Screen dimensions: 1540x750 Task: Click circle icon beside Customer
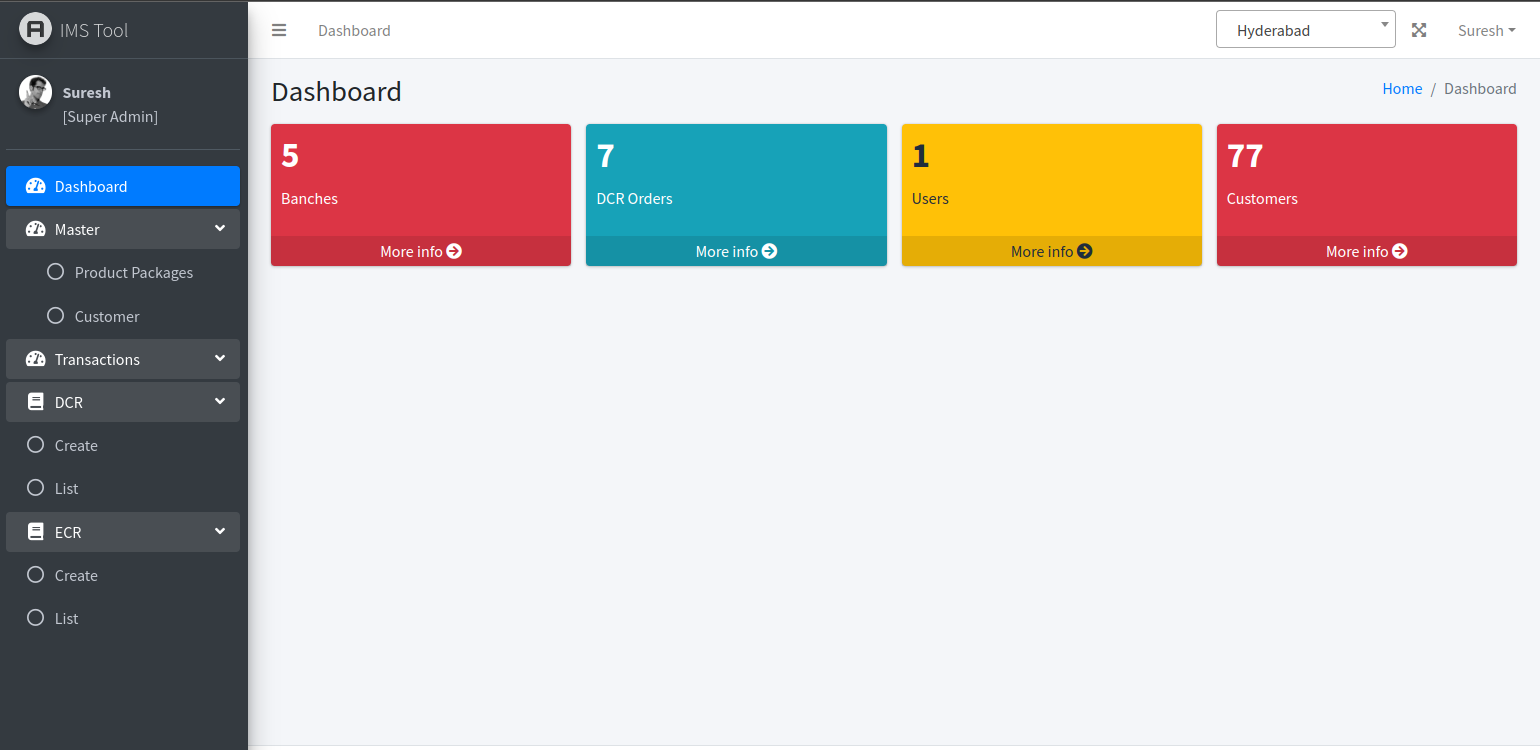coord(55,316)
